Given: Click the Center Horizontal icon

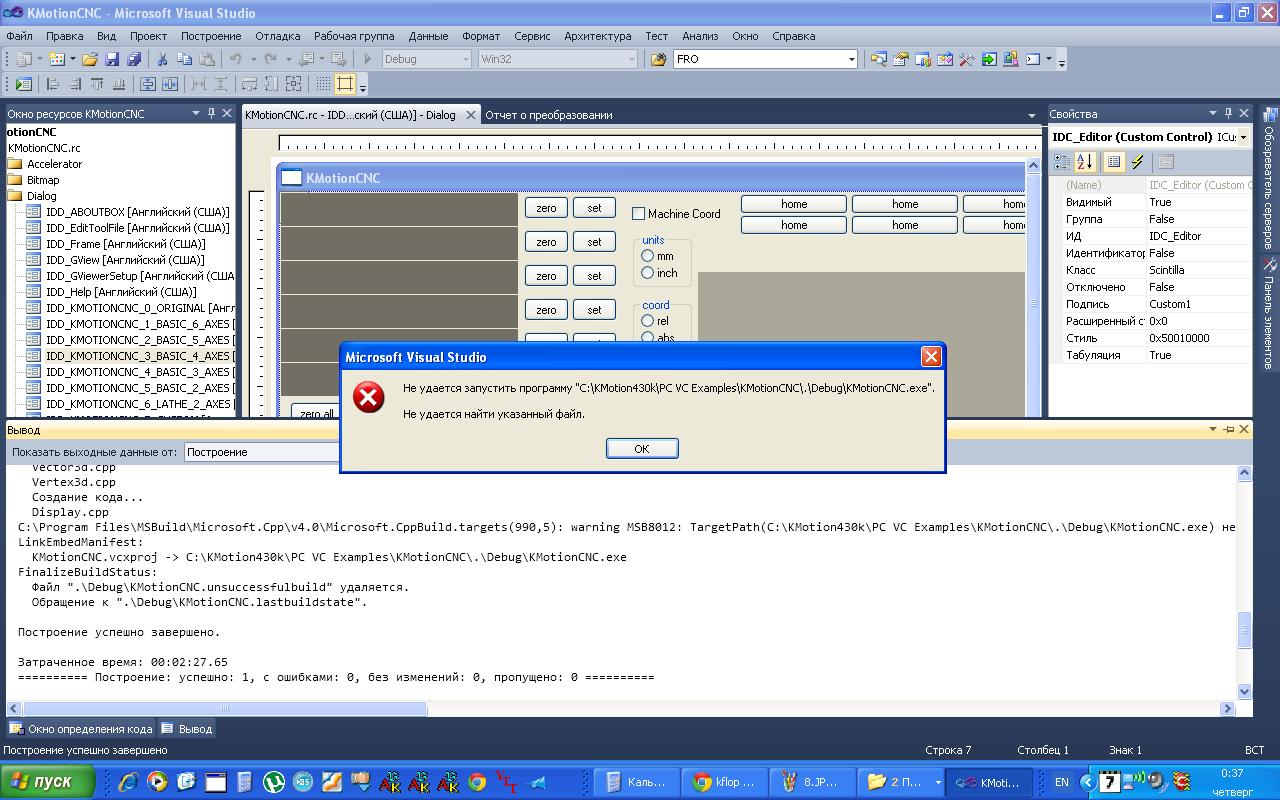Looking at the screenshot, I should [x=170, y=84].
